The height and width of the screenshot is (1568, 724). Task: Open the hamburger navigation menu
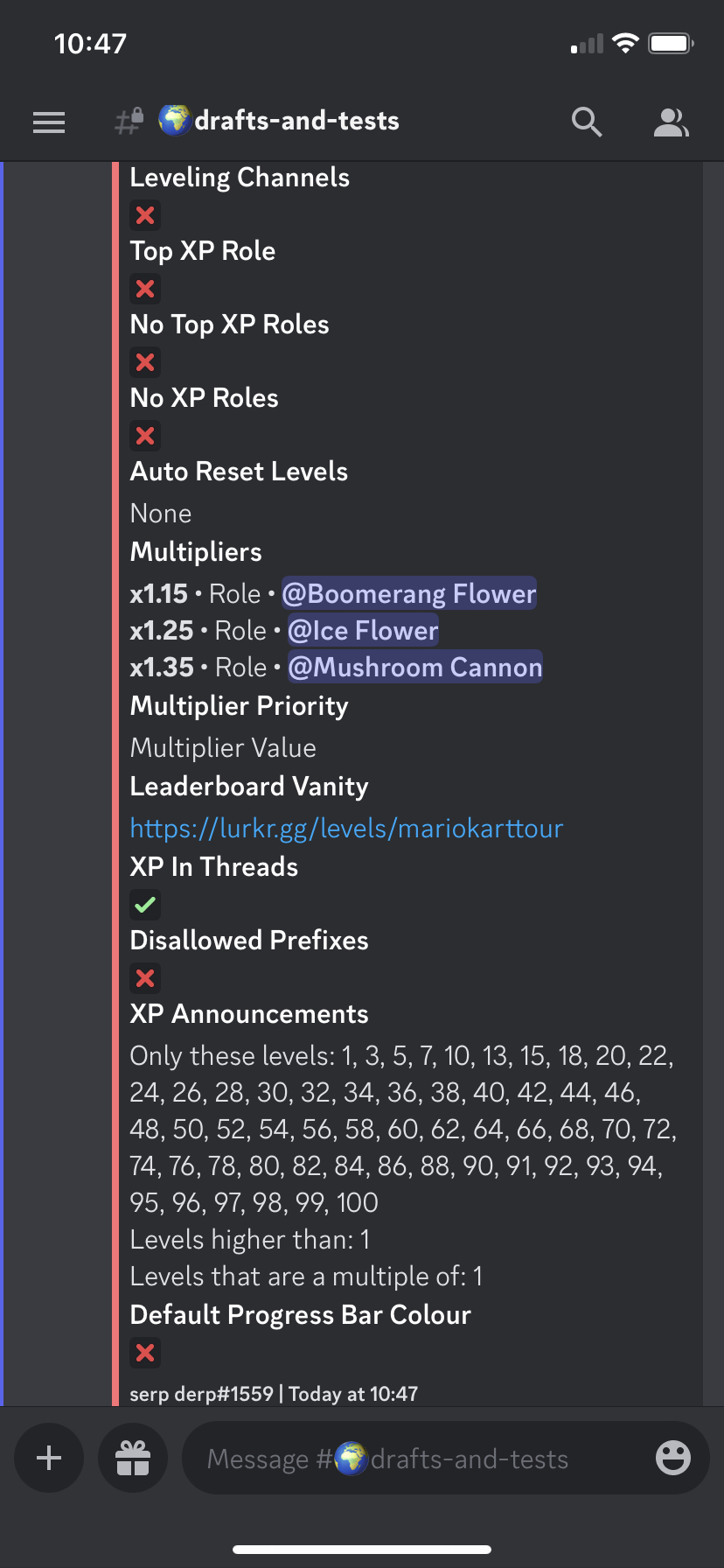[49, 122]
